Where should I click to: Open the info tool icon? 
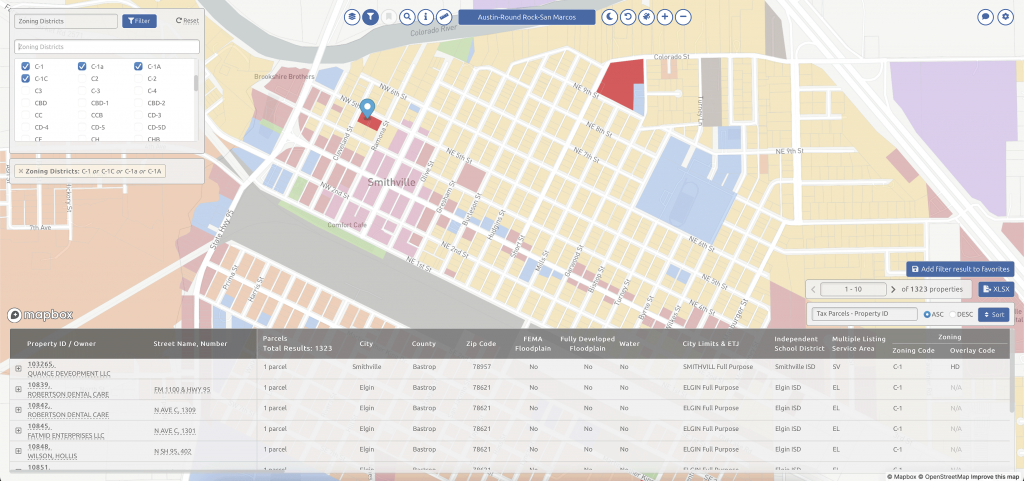426,17
